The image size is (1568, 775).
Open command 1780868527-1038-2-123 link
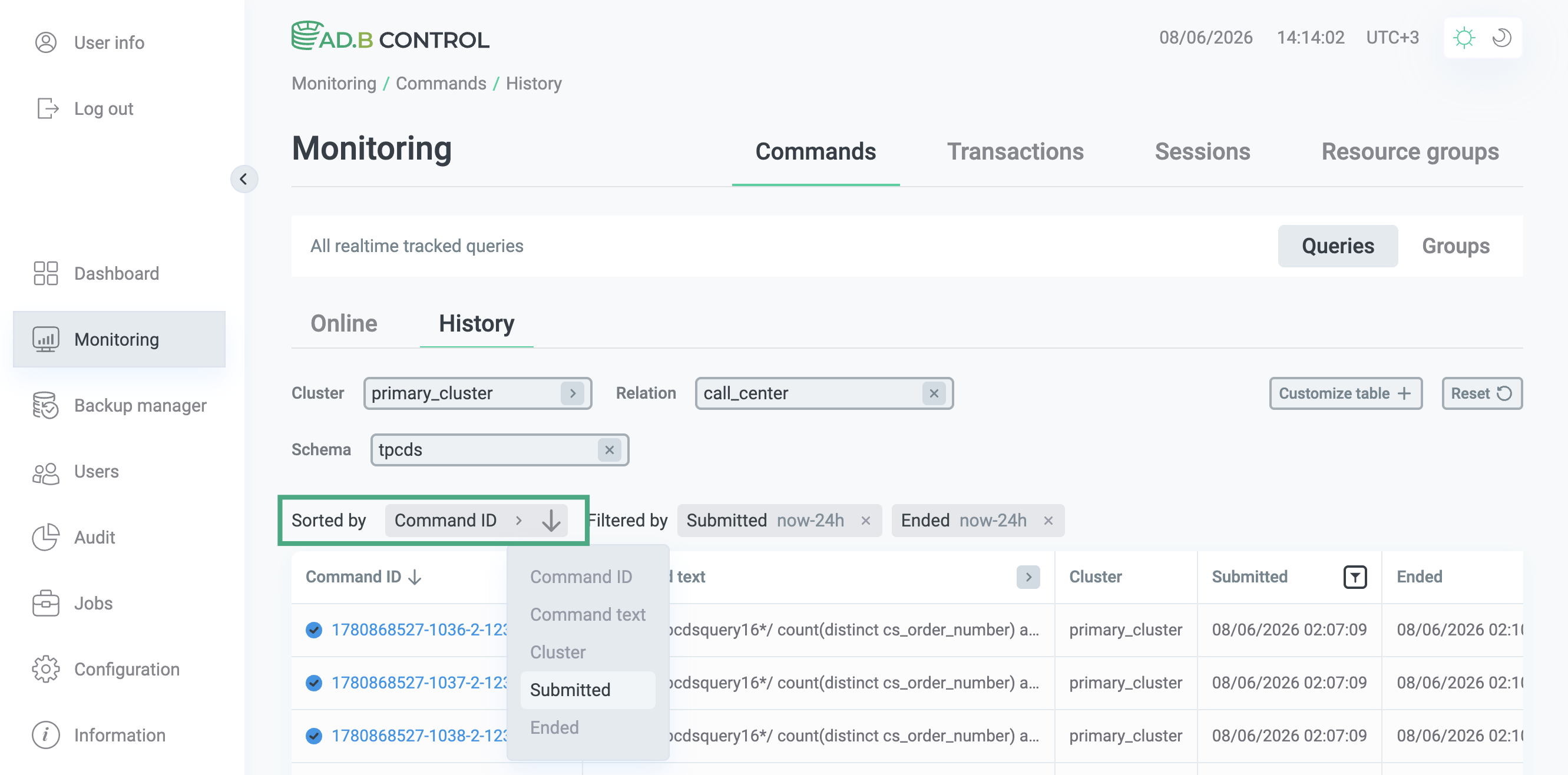click(x=419, y=736)
